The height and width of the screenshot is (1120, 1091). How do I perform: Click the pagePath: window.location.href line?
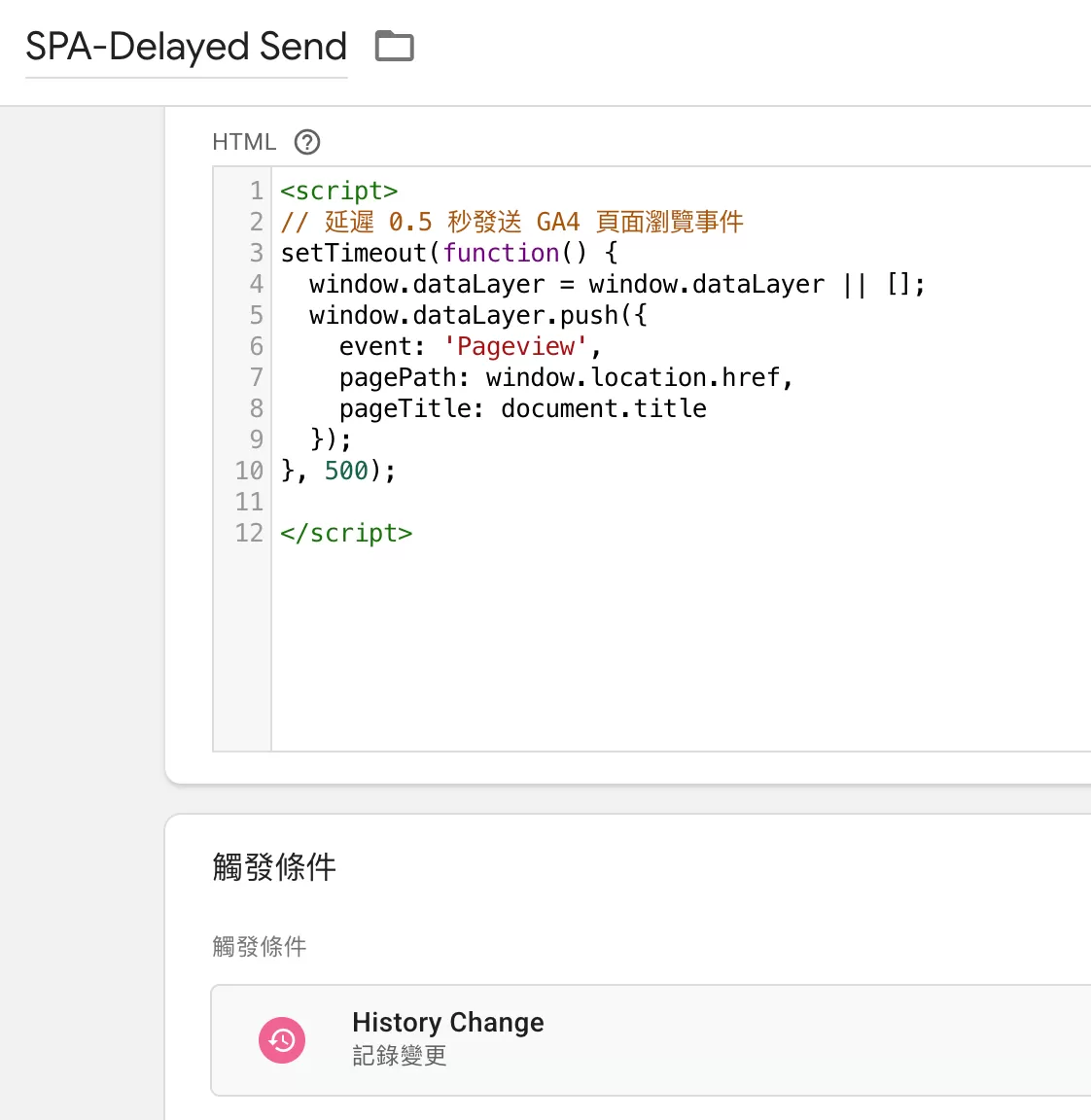coord(566,377)
